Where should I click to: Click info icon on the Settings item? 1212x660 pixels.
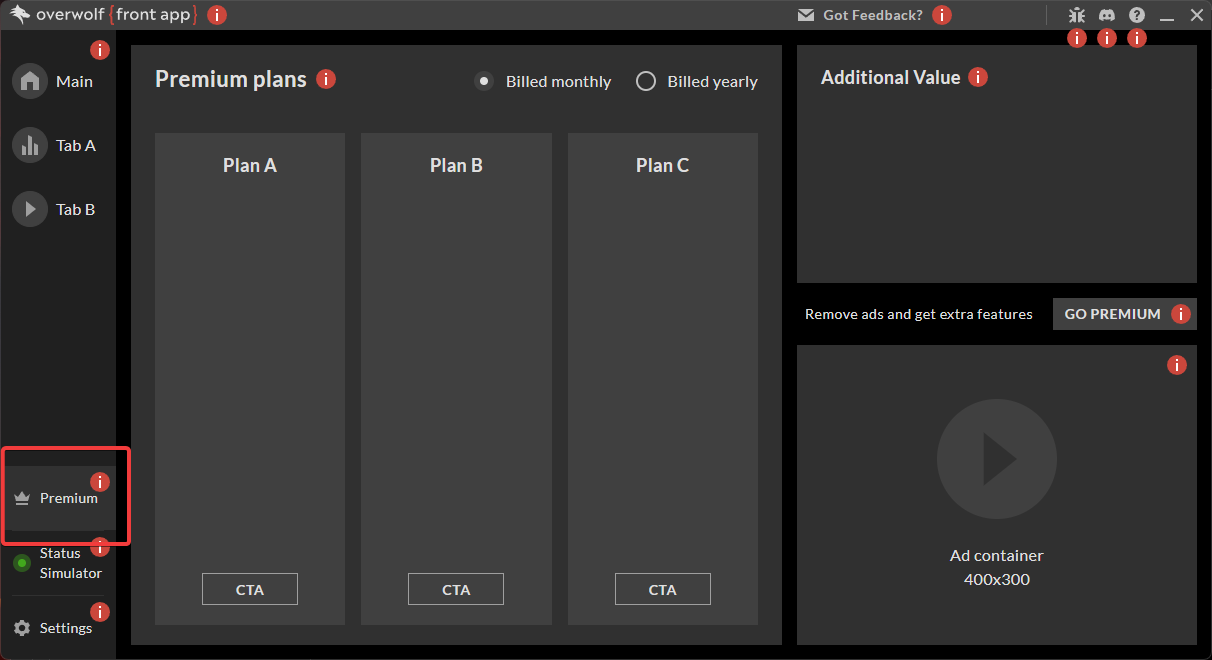coord(100,612)
